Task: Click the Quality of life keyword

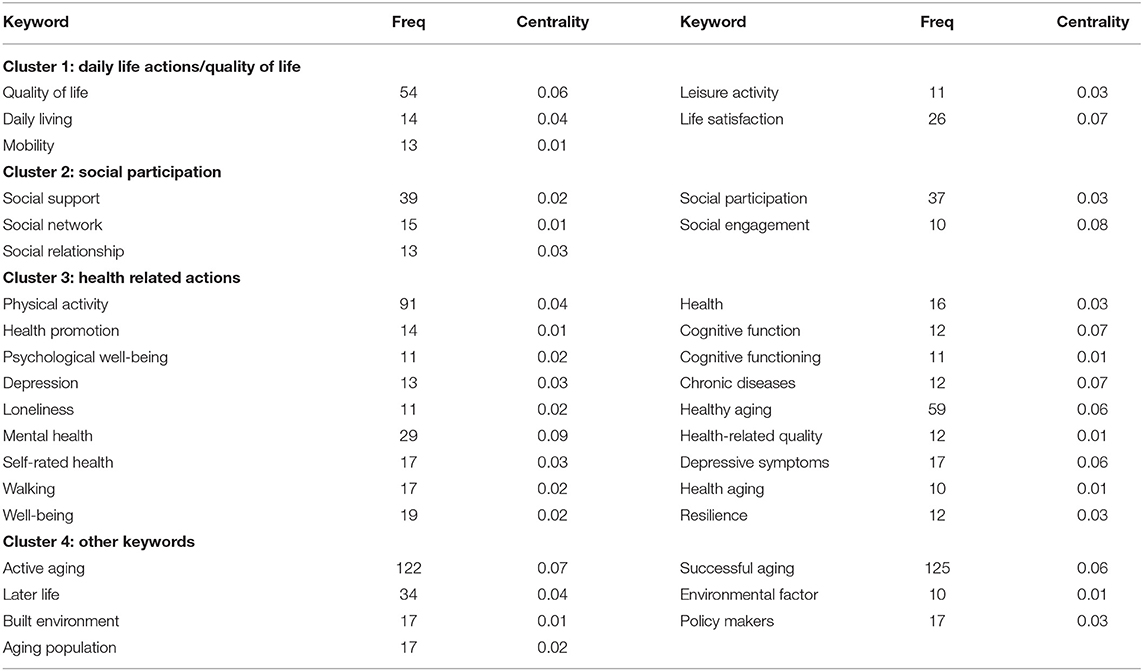Action: point(45,93)
